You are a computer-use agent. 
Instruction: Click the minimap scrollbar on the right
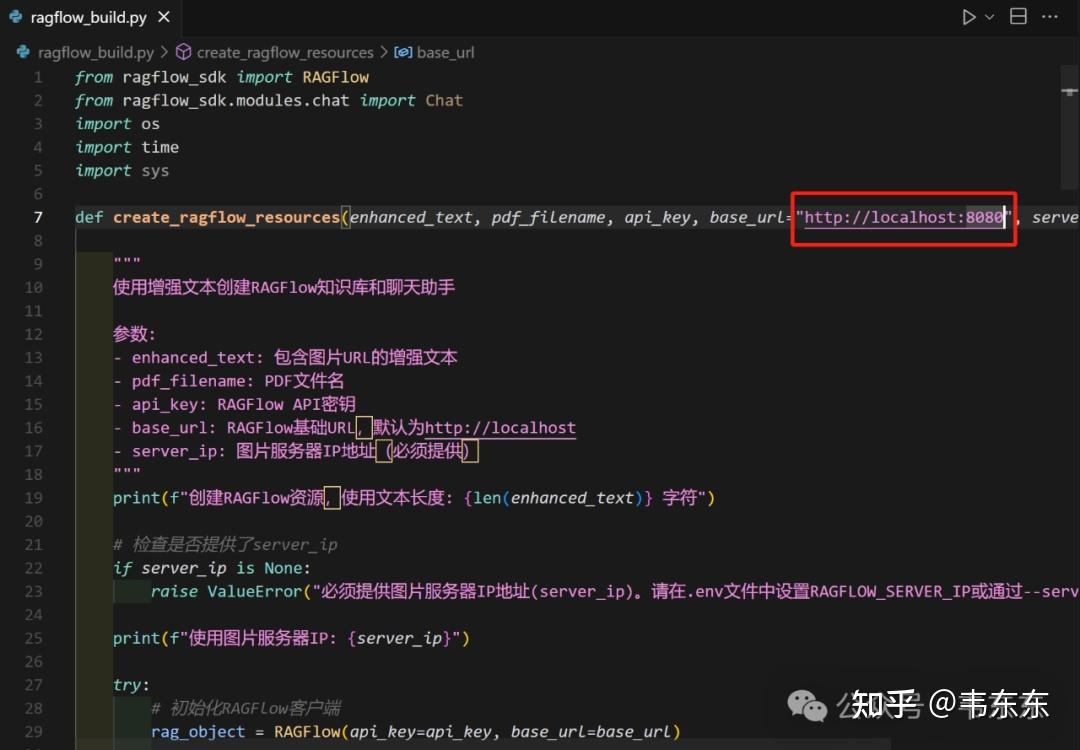tap(1069, 127)
